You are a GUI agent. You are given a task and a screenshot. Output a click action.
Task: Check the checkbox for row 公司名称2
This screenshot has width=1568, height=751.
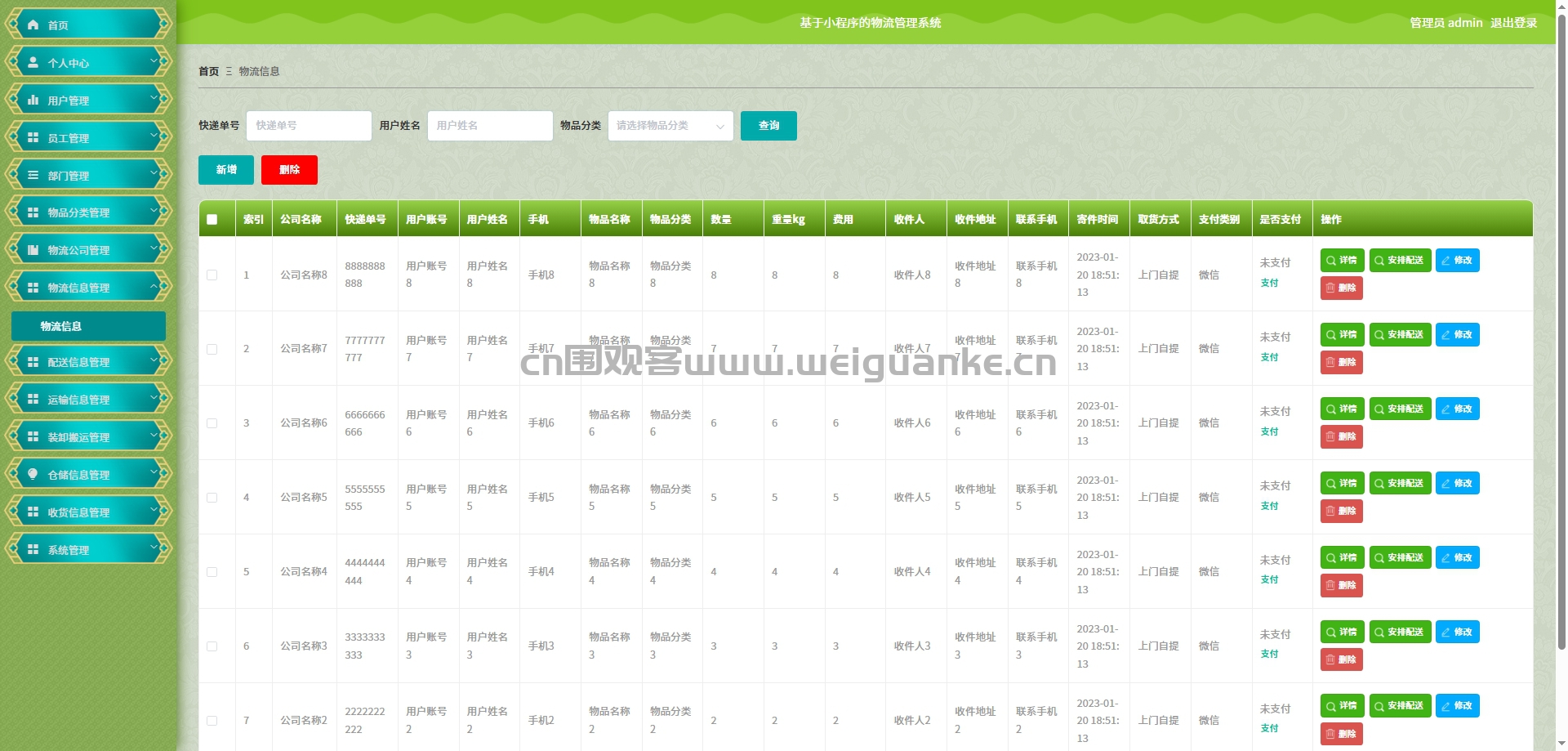point(212,721)
